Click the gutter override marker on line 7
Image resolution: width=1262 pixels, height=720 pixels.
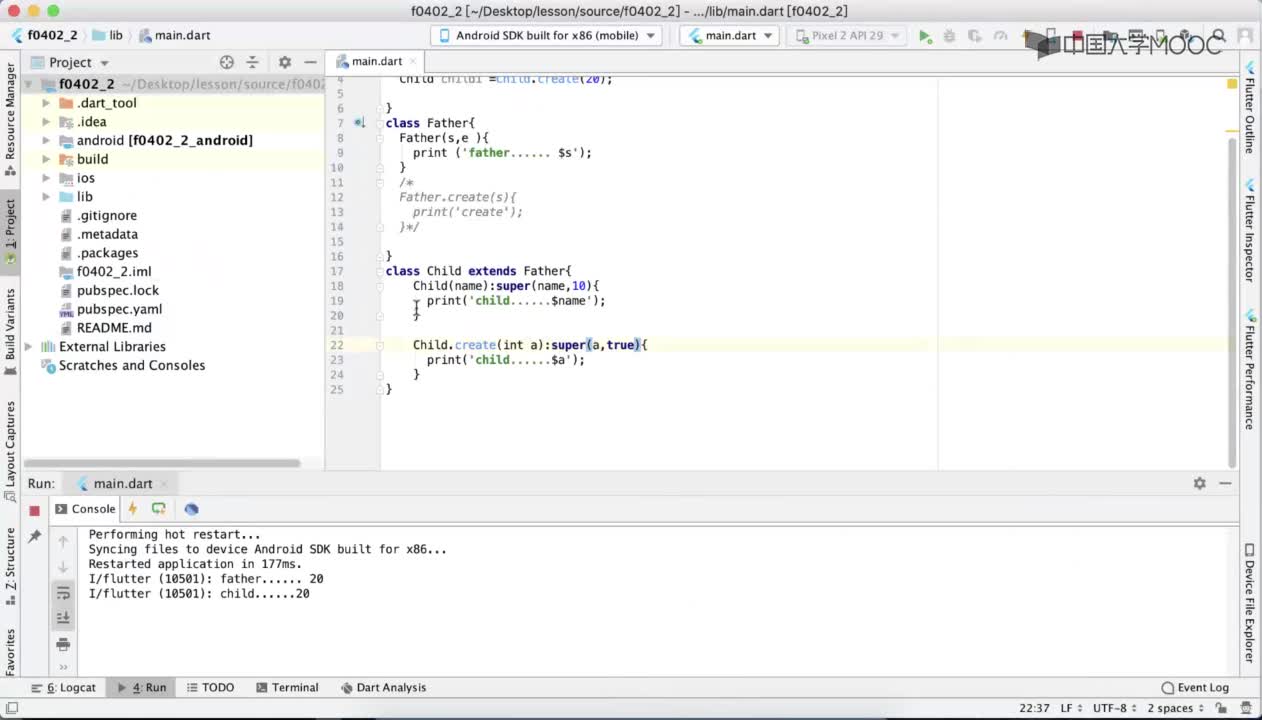pos(359,123)
